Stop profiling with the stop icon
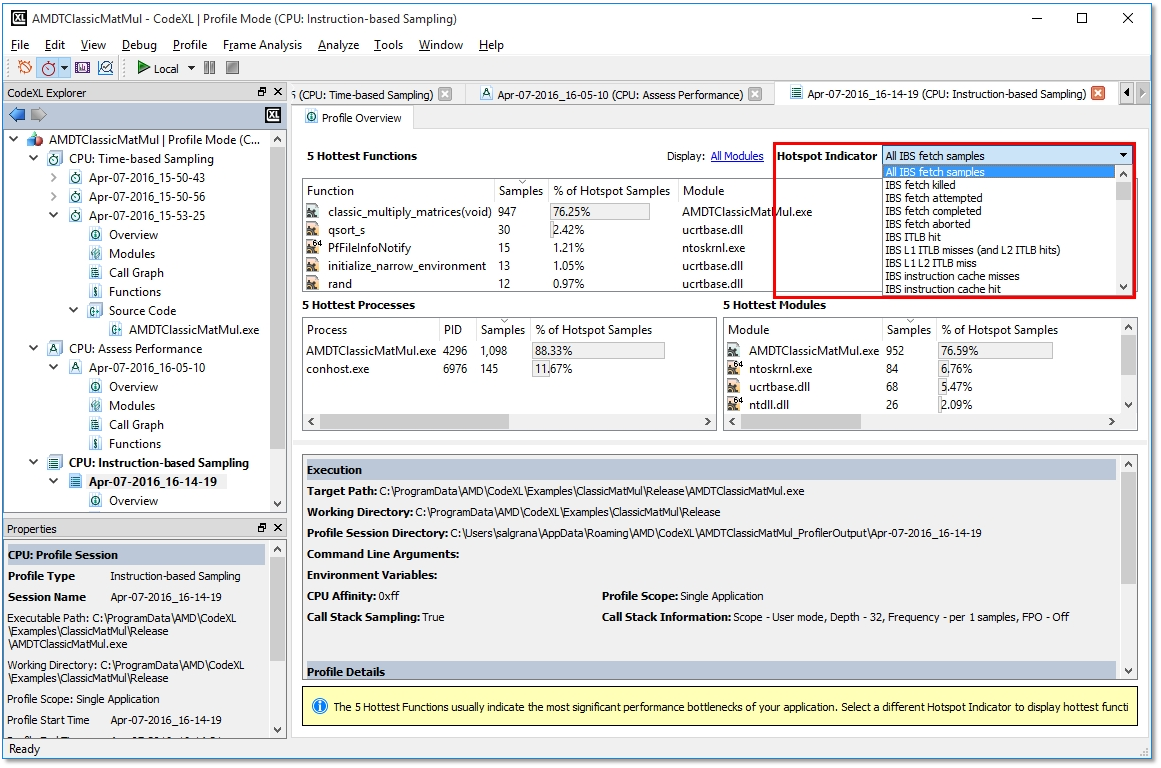This screenshot has height=768, width=1161. tap(232, 68)
